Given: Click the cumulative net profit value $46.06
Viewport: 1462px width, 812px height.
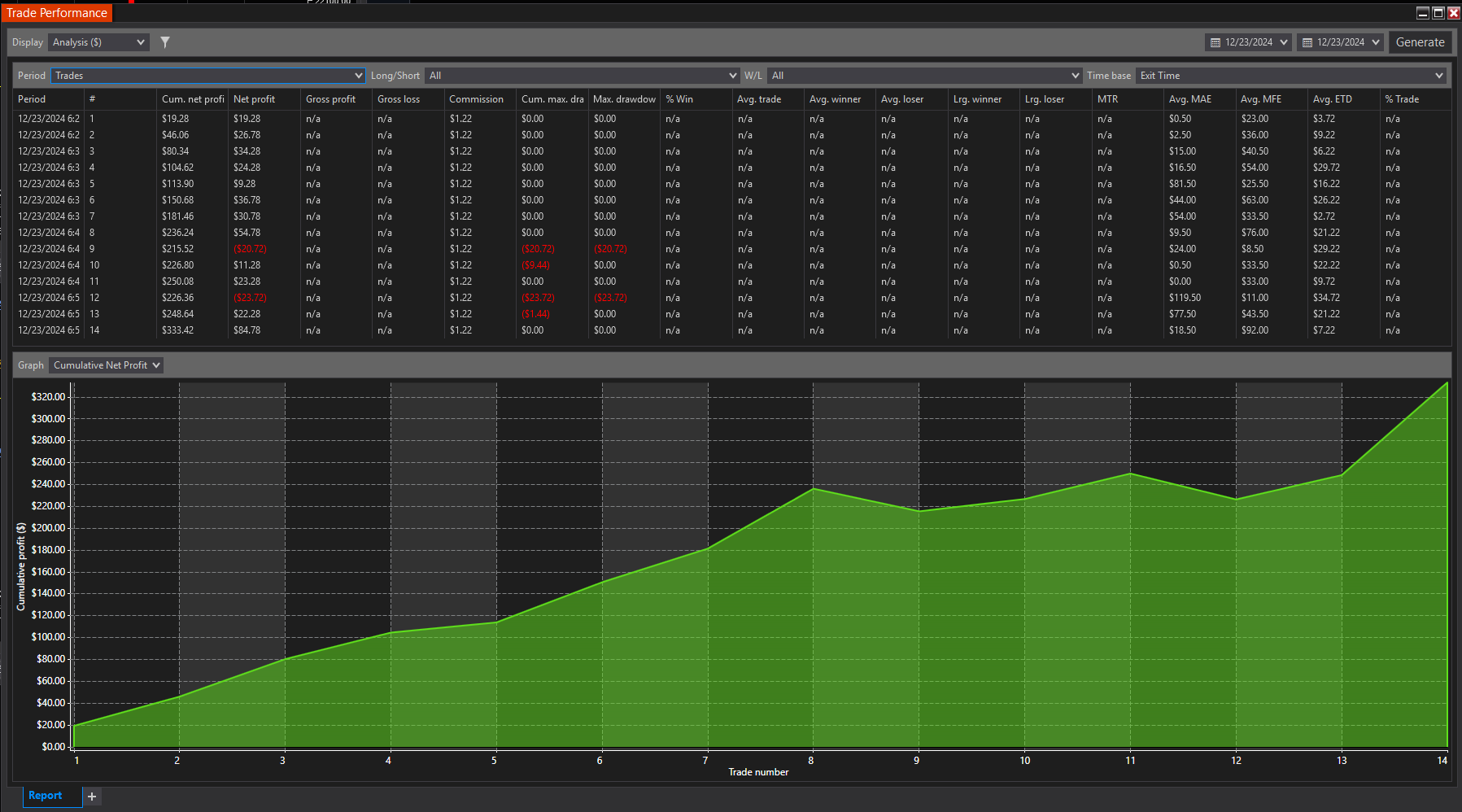Looking at the screenshot, I should coord(176,135).
